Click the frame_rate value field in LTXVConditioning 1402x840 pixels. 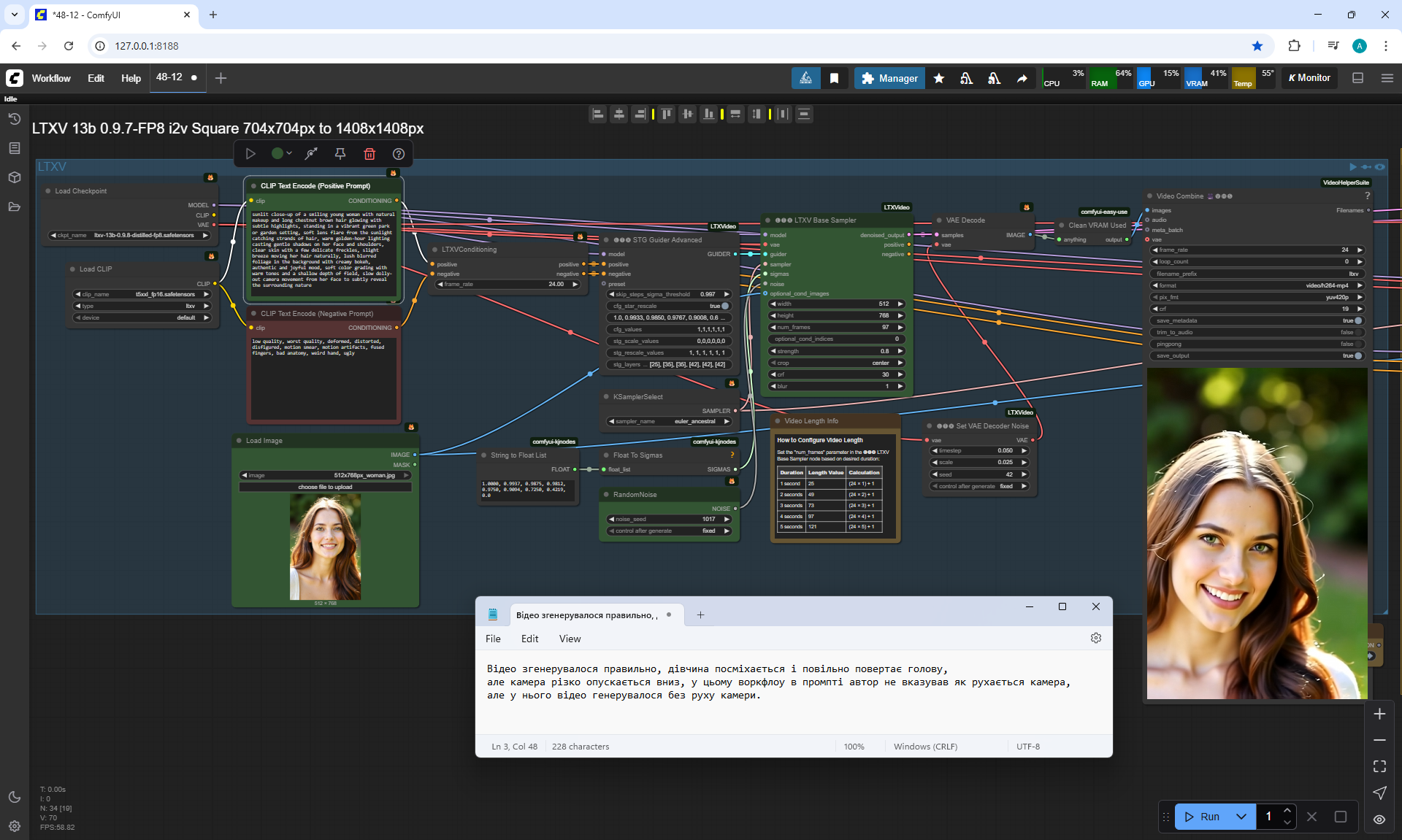[509, 284]
